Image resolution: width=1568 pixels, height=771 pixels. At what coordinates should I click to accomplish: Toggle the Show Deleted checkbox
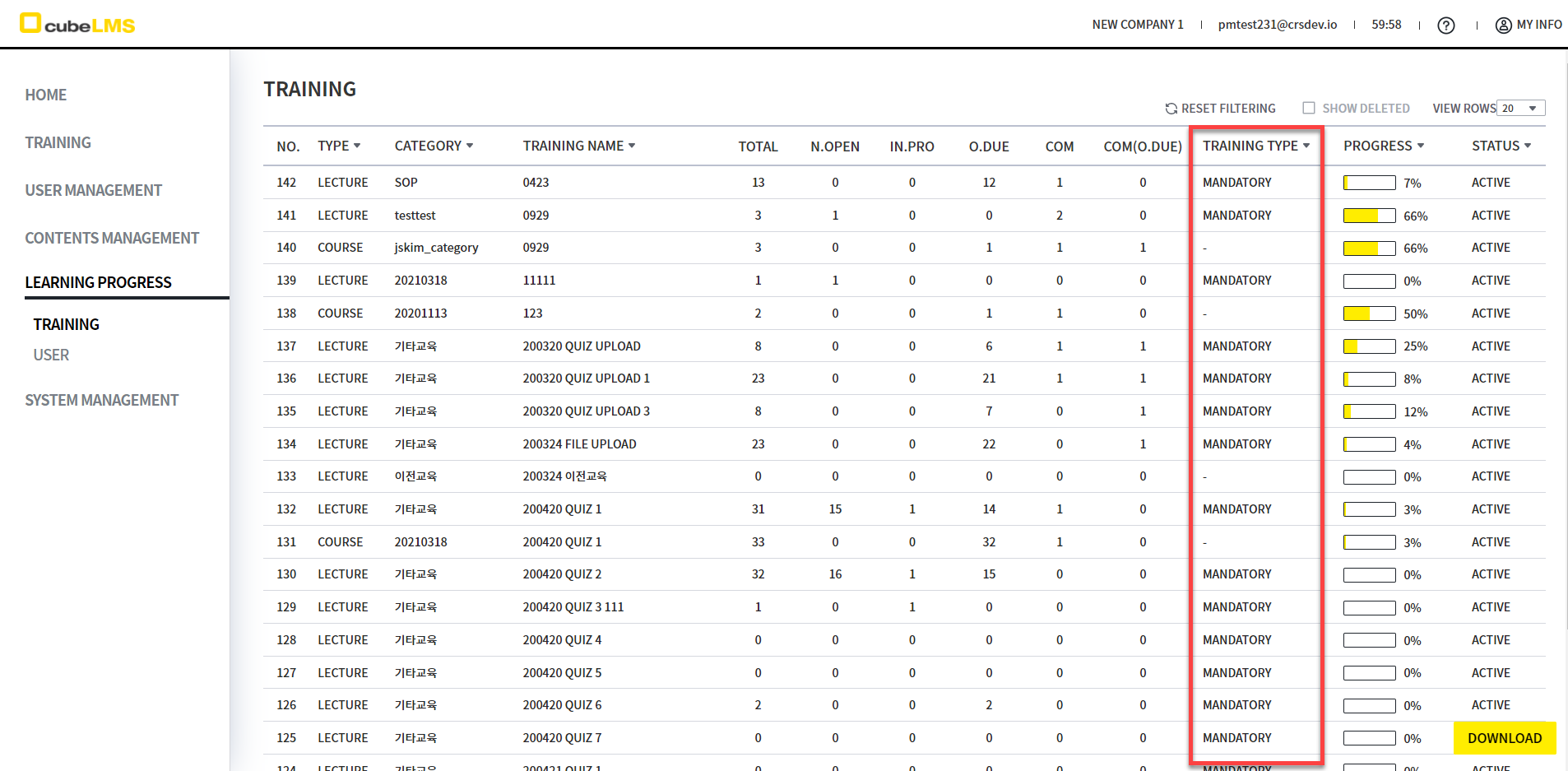click(x=1308, y=108)
